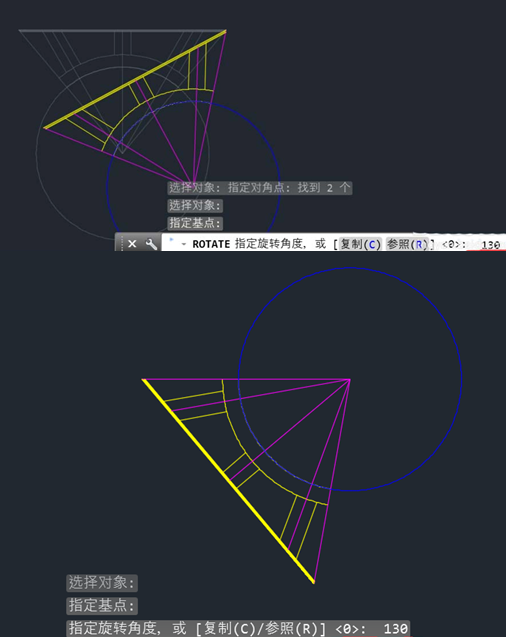Click the upper 指定基点 prompt label
This screenshot has height=637, width=506.
point(195,223)
